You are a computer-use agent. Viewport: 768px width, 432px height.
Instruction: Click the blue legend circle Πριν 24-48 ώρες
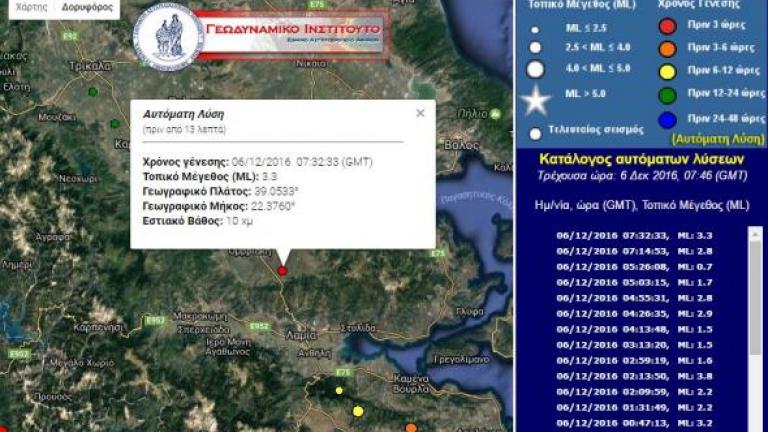(667, 120)
